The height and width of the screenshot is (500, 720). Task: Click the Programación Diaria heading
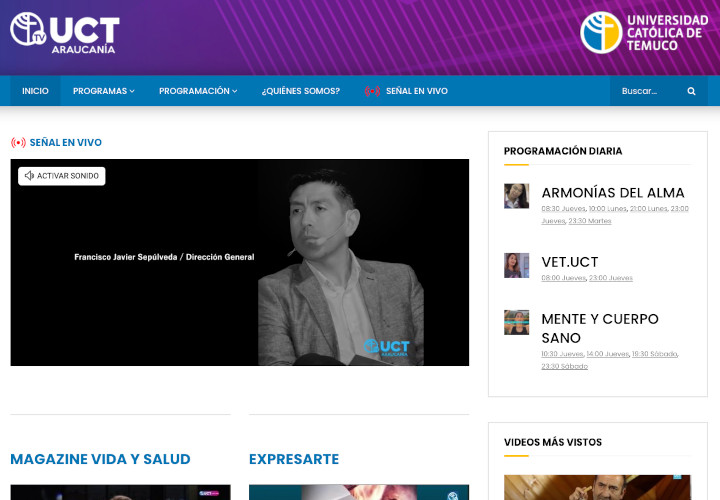tap(563, 151)
